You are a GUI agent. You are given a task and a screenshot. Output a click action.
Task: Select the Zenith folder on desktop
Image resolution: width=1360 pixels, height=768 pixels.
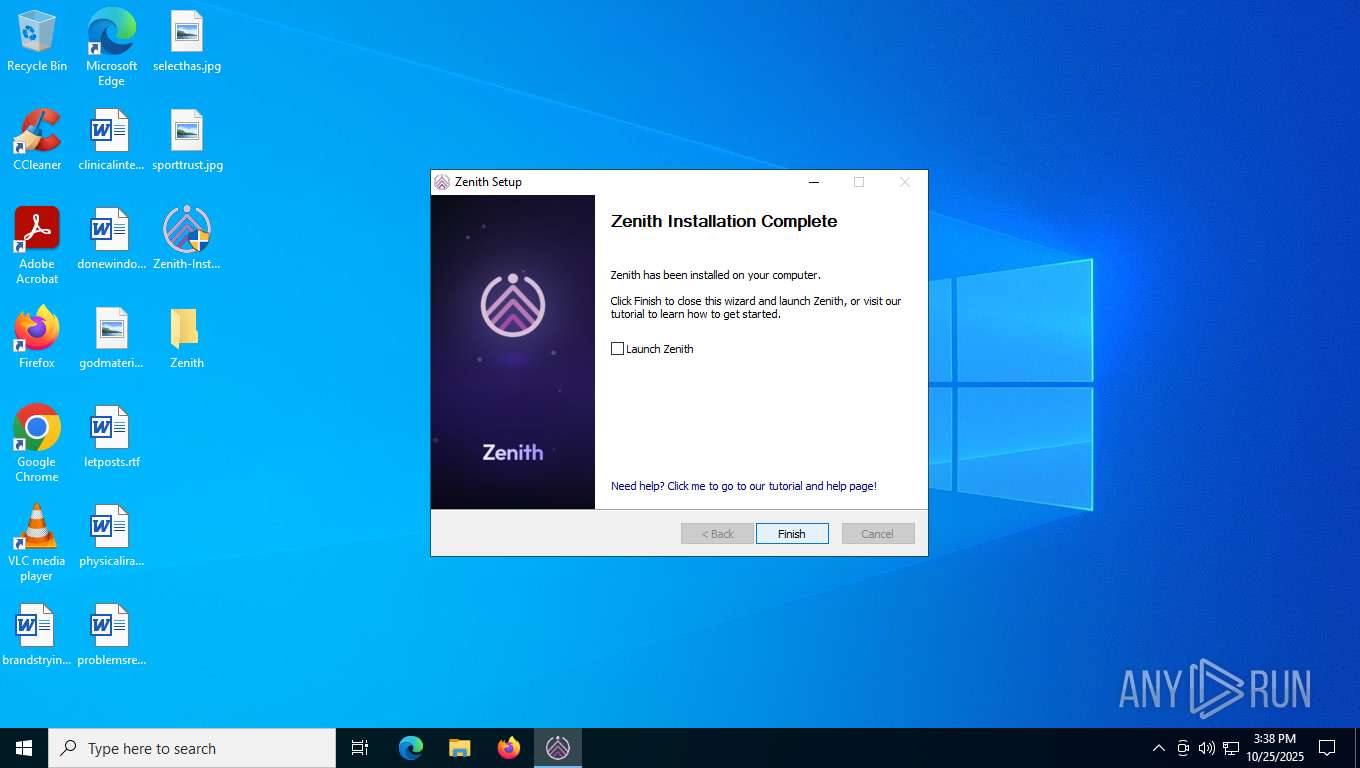(187, 338)
